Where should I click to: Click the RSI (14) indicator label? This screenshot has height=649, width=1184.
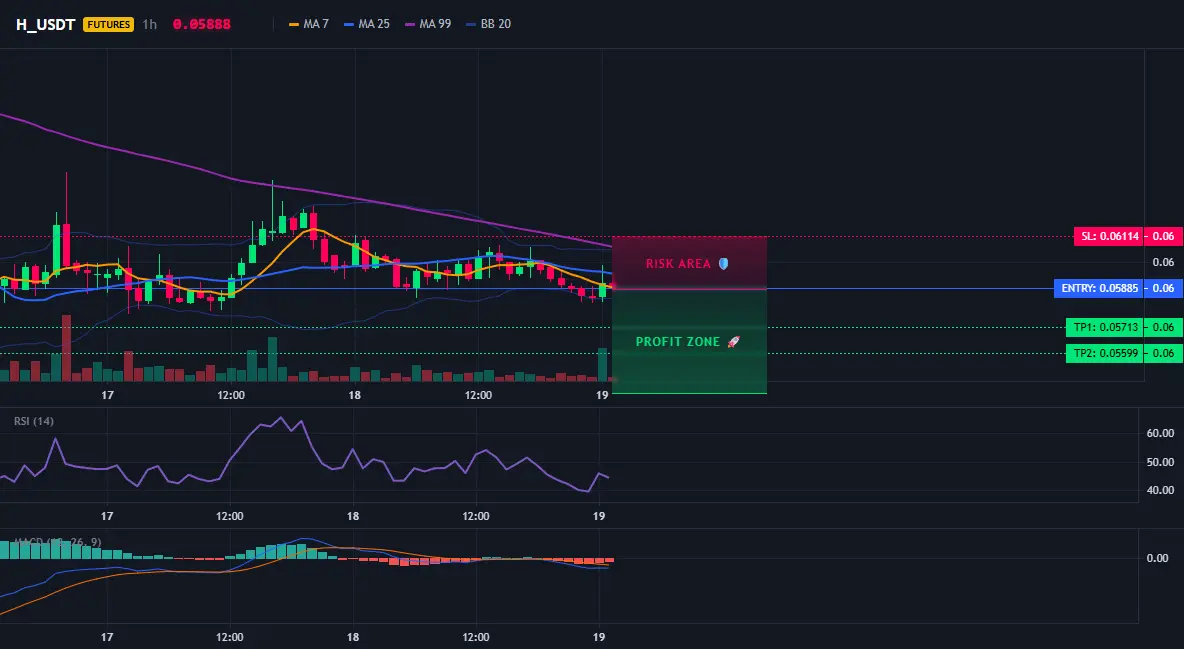(34, 421)
